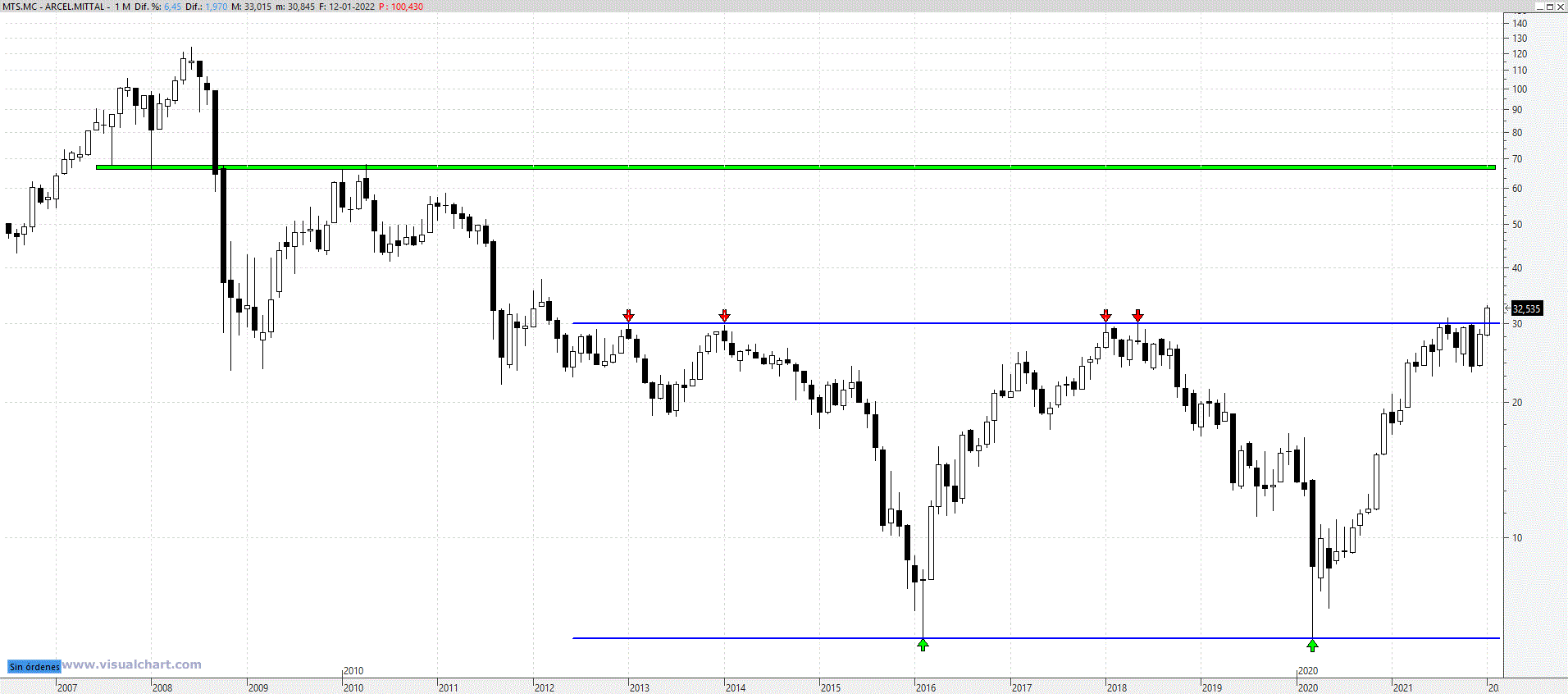Click the 2009 label on the time axis
This screenshot has width=1568, height=694.
(258, 687)
